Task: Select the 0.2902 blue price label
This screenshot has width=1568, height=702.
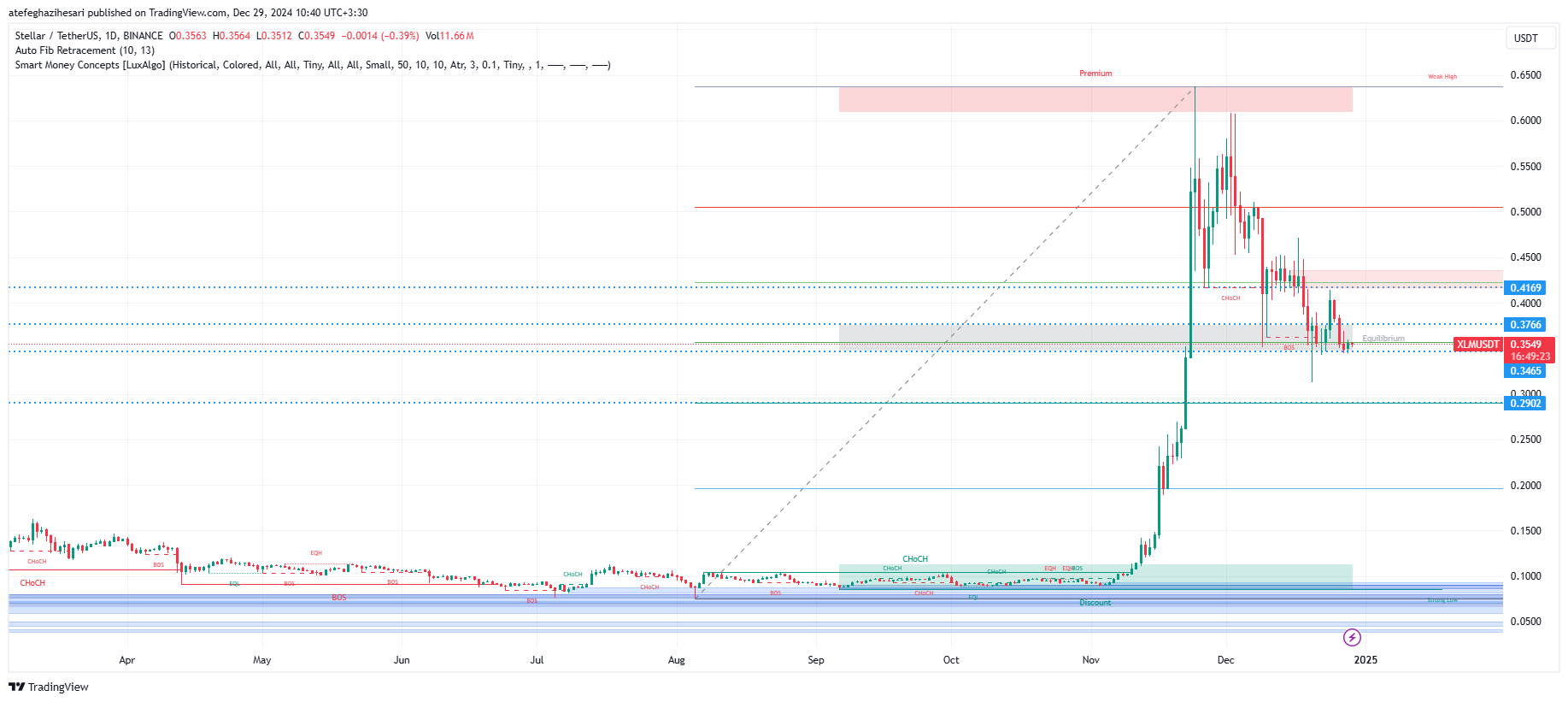Action: tap(1525, 404)
